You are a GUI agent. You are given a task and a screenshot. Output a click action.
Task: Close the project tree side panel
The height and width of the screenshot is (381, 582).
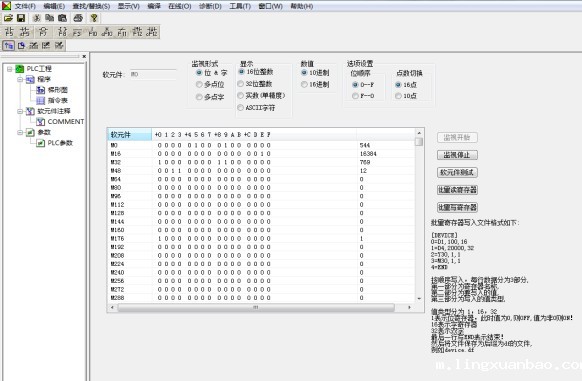point(84,56)
